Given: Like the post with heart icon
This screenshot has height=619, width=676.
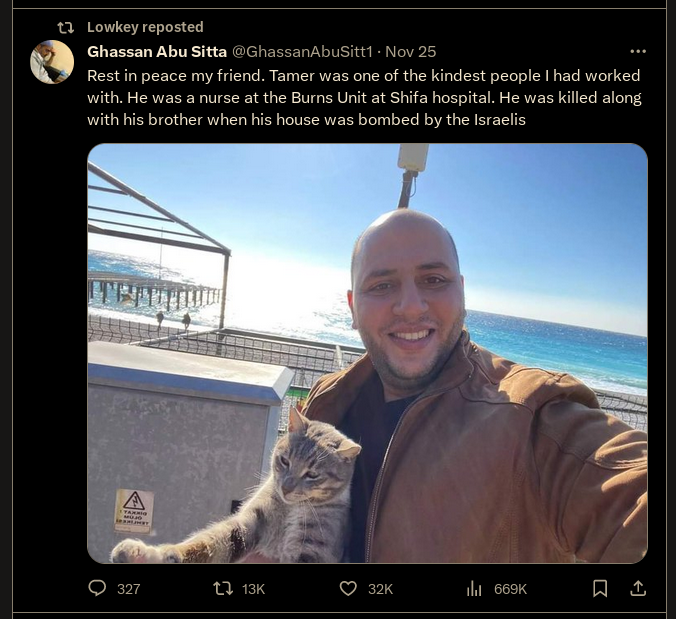Looking at the screenshot, I should click(348, 588).
